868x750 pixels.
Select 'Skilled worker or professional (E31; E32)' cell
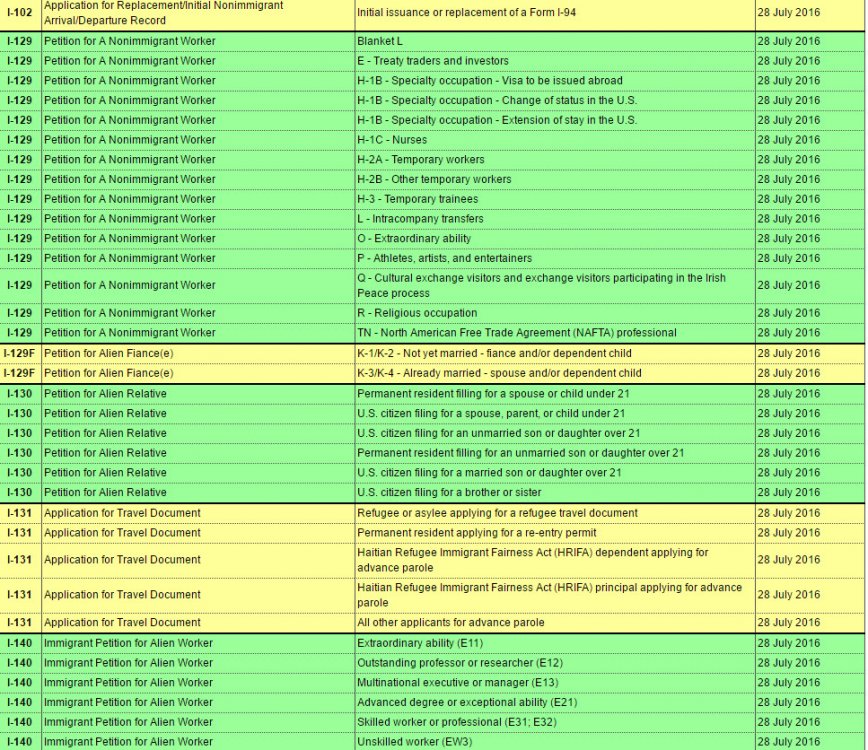pos(555,722)
